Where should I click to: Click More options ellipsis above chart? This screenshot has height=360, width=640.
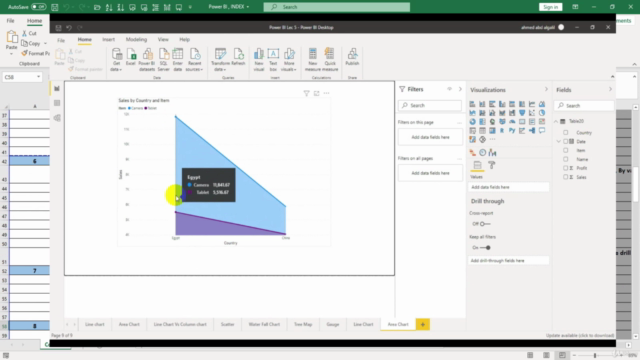pyautogui.click(x=327, y=93)
